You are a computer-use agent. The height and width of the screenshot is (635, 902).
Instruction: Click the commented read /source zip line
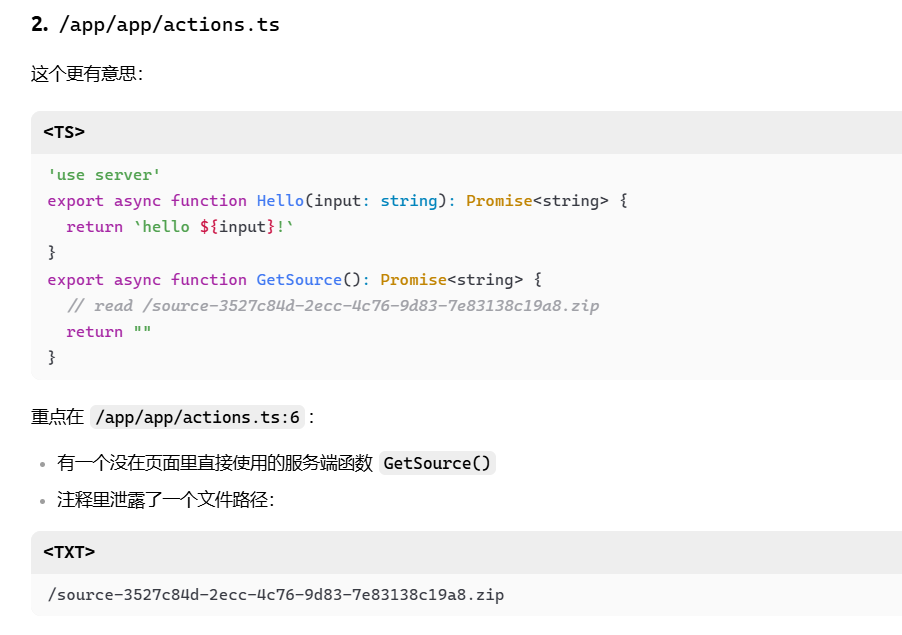[x=333, y=305]
